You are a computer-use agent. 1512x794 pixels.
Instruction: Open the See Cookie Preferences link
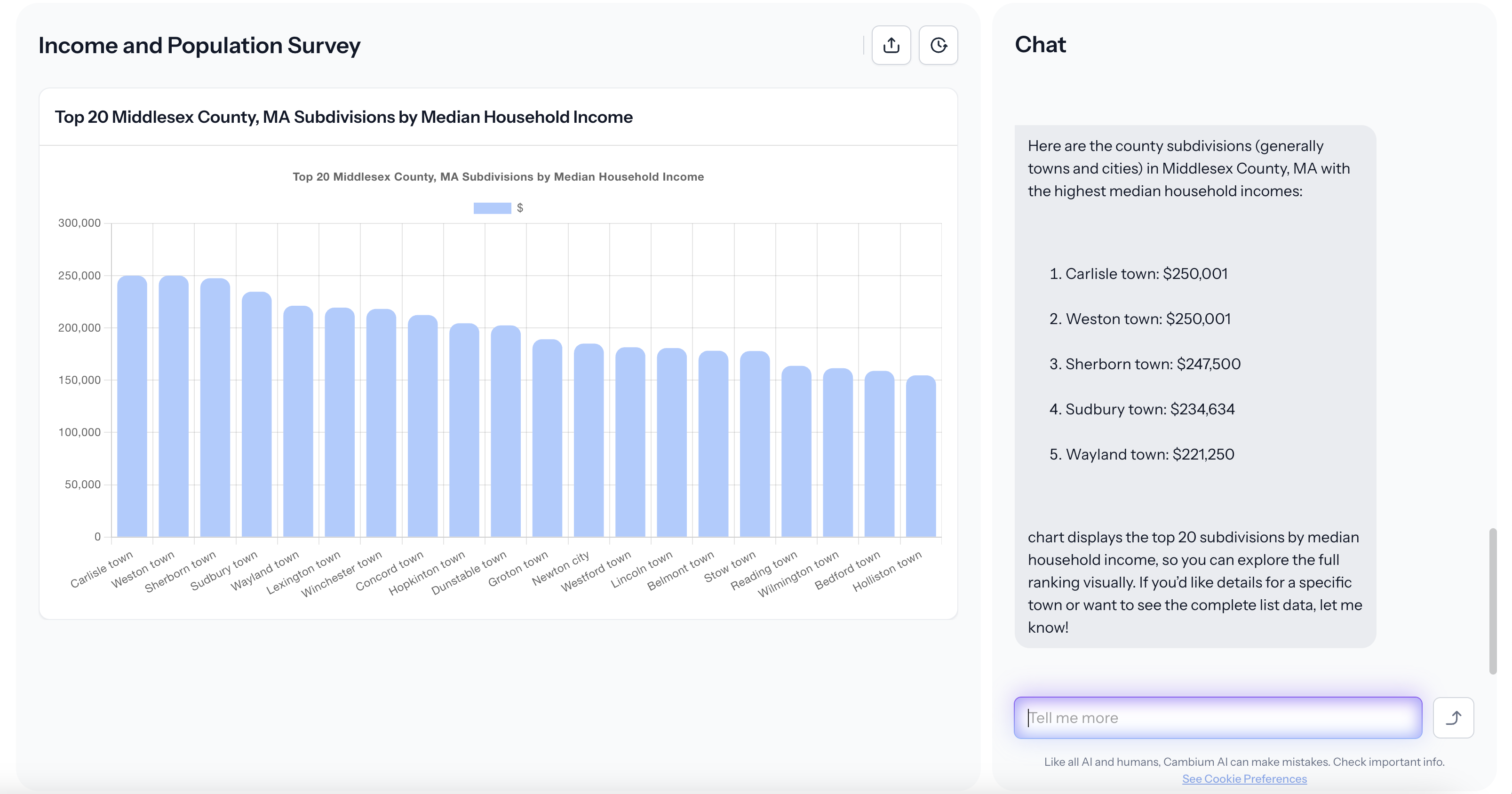coord(1244,779)
